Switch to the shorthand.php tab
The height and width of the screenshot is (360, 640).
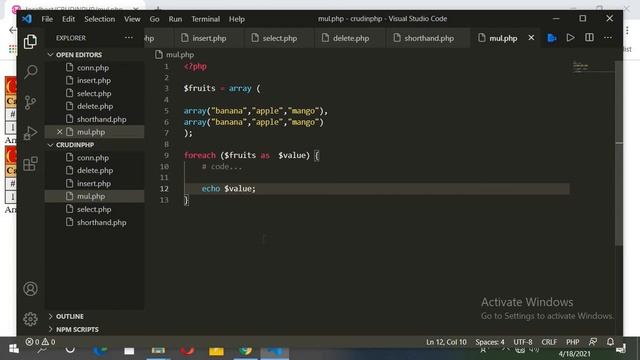(x=428, y=38)
